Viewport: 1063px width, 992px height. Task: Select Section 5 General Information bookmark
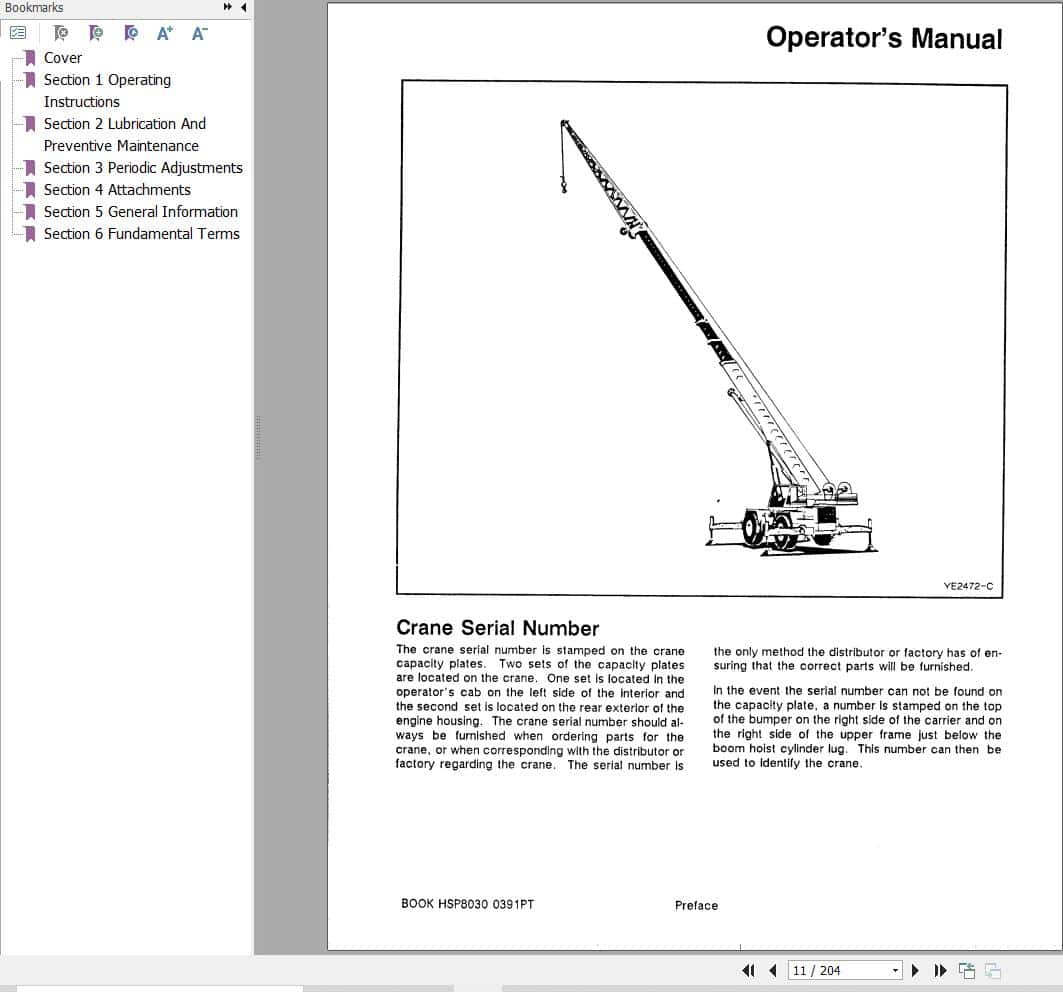pos(141,212)
